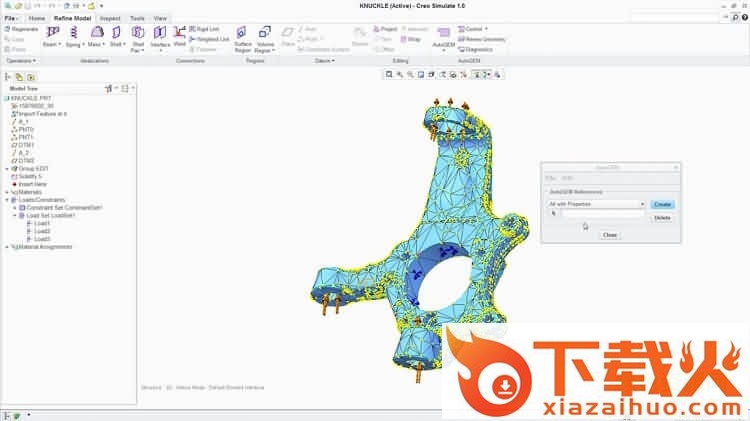Switch to the View tab
Image resolution: width=750 pixels, height=421 pixels.
[x=160, y=18]
